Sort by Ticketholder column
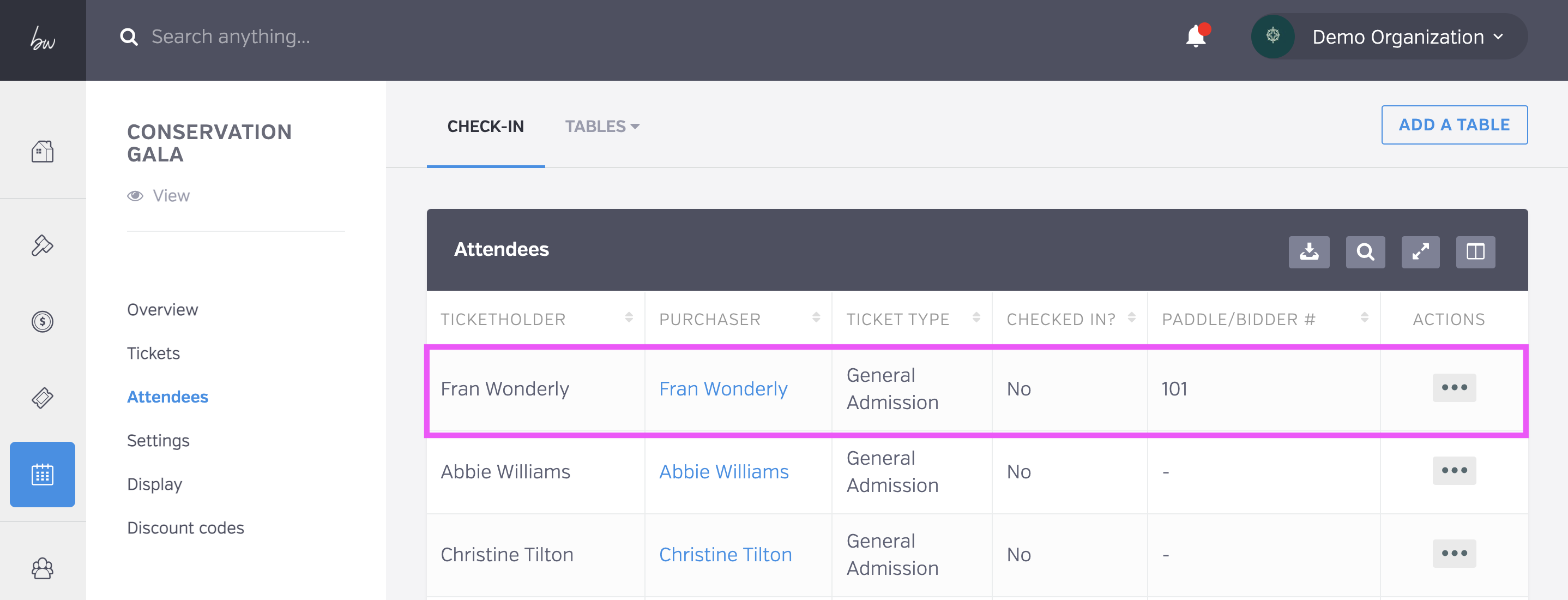The image size is (1568, 600). click(x=629, y=318)
